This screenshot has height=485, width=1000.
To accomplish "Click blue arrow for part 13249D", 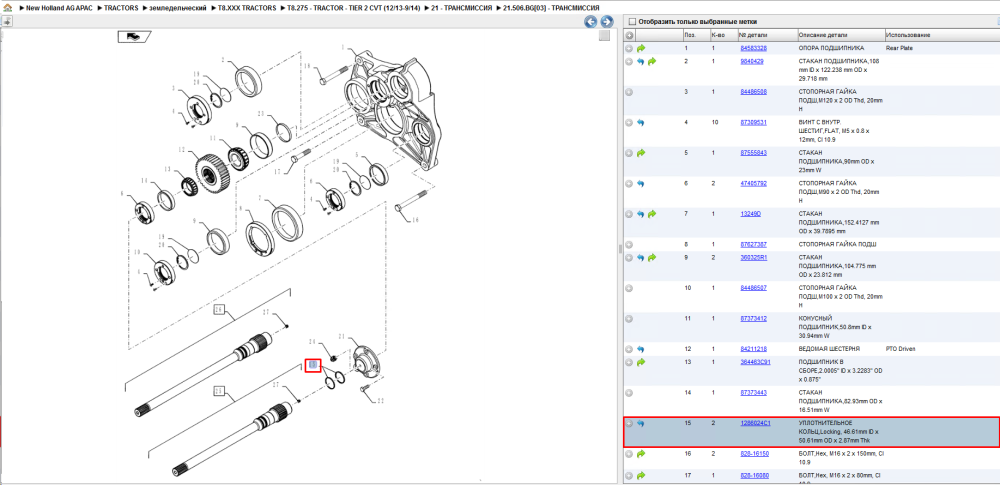I will pyautogui.click(x=641, y=214).
